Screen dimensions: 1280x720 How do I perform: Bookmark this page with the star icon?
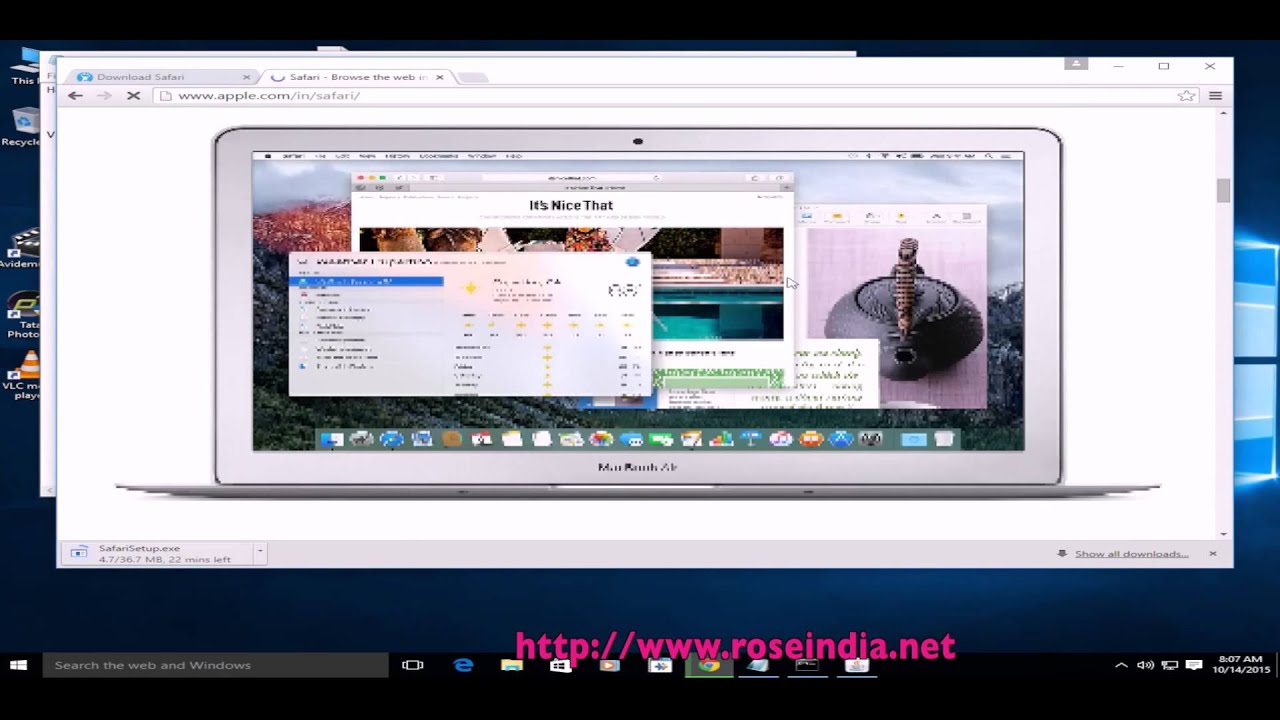click(x=1186, y=96)
